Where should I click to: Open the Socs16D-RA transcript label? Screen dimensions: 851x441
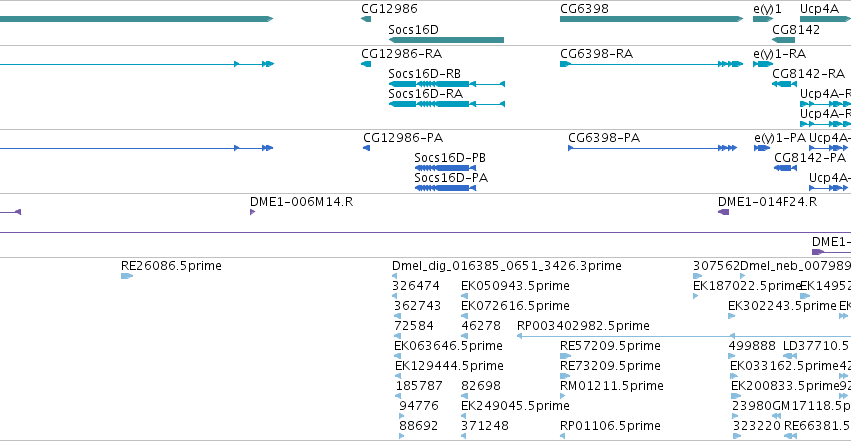point(426,94)
